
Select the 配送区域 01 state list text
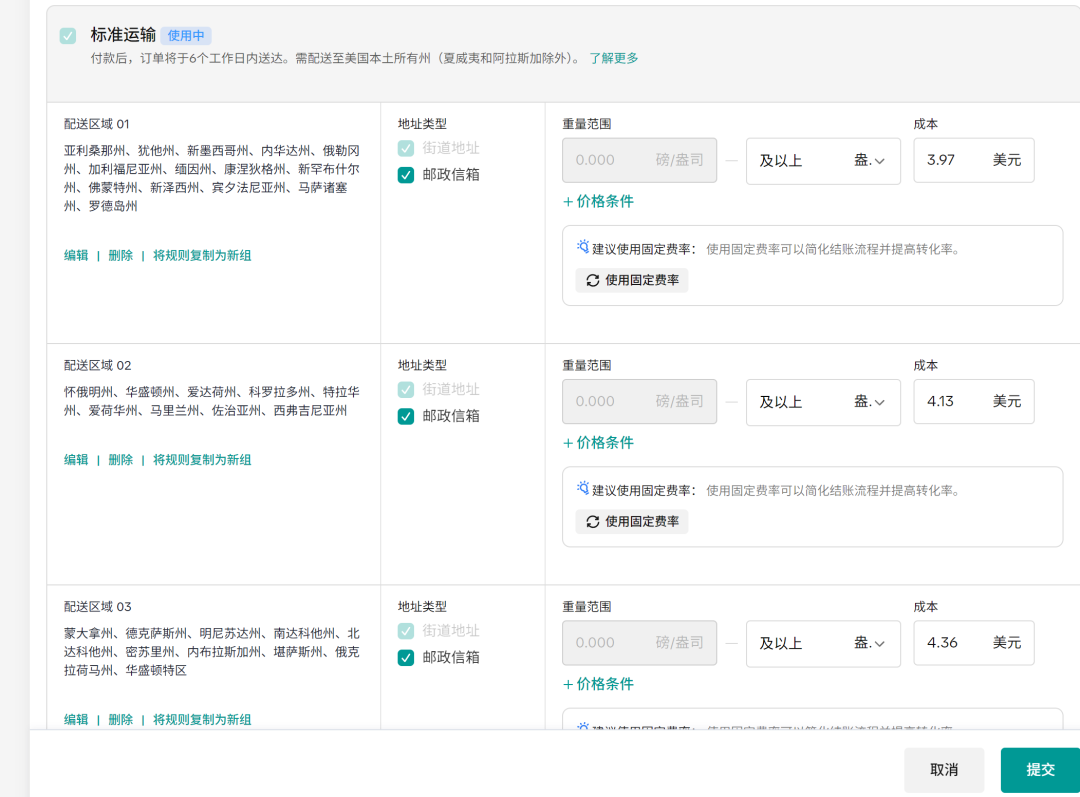[212, 178]
